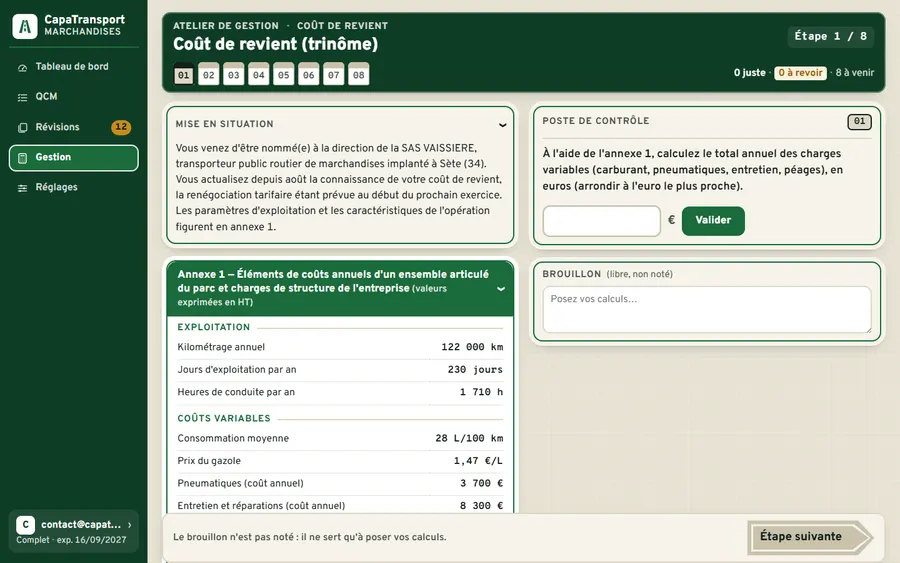
Task: Jump to step 02
Action: click(x=208, y=74)
